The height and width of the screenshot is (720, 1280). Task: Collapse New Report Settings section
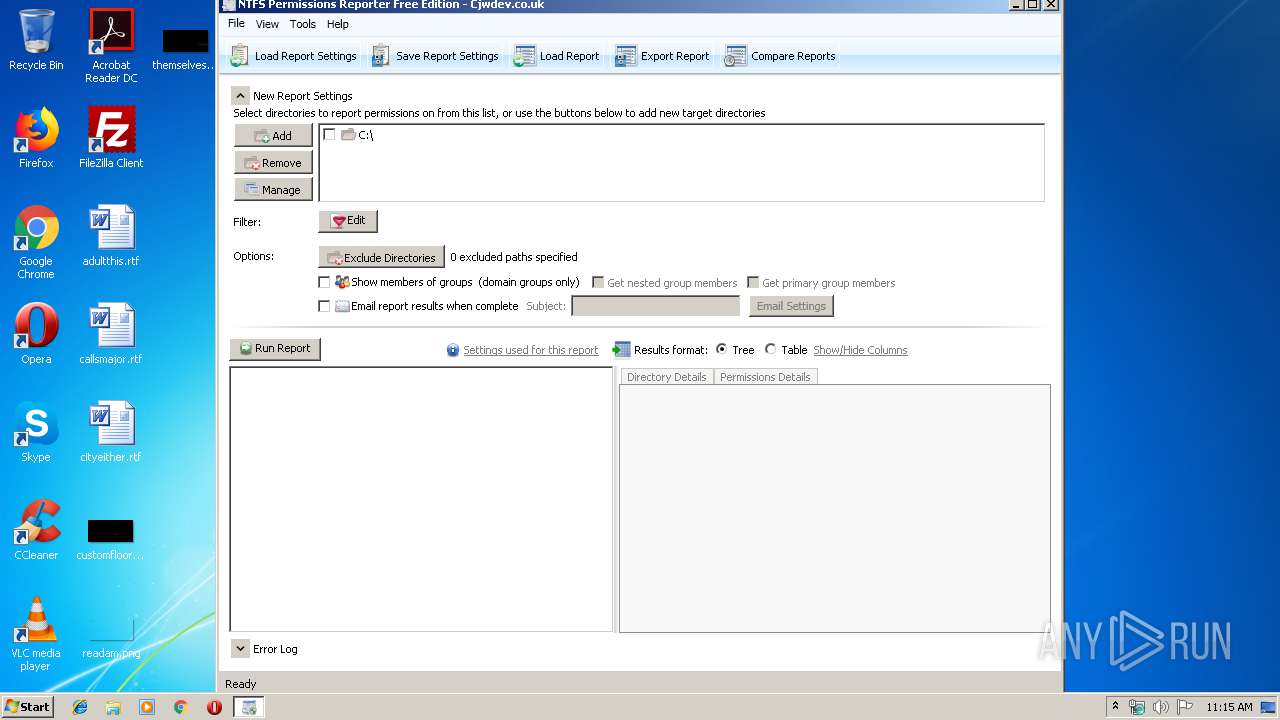click(240, 96)
